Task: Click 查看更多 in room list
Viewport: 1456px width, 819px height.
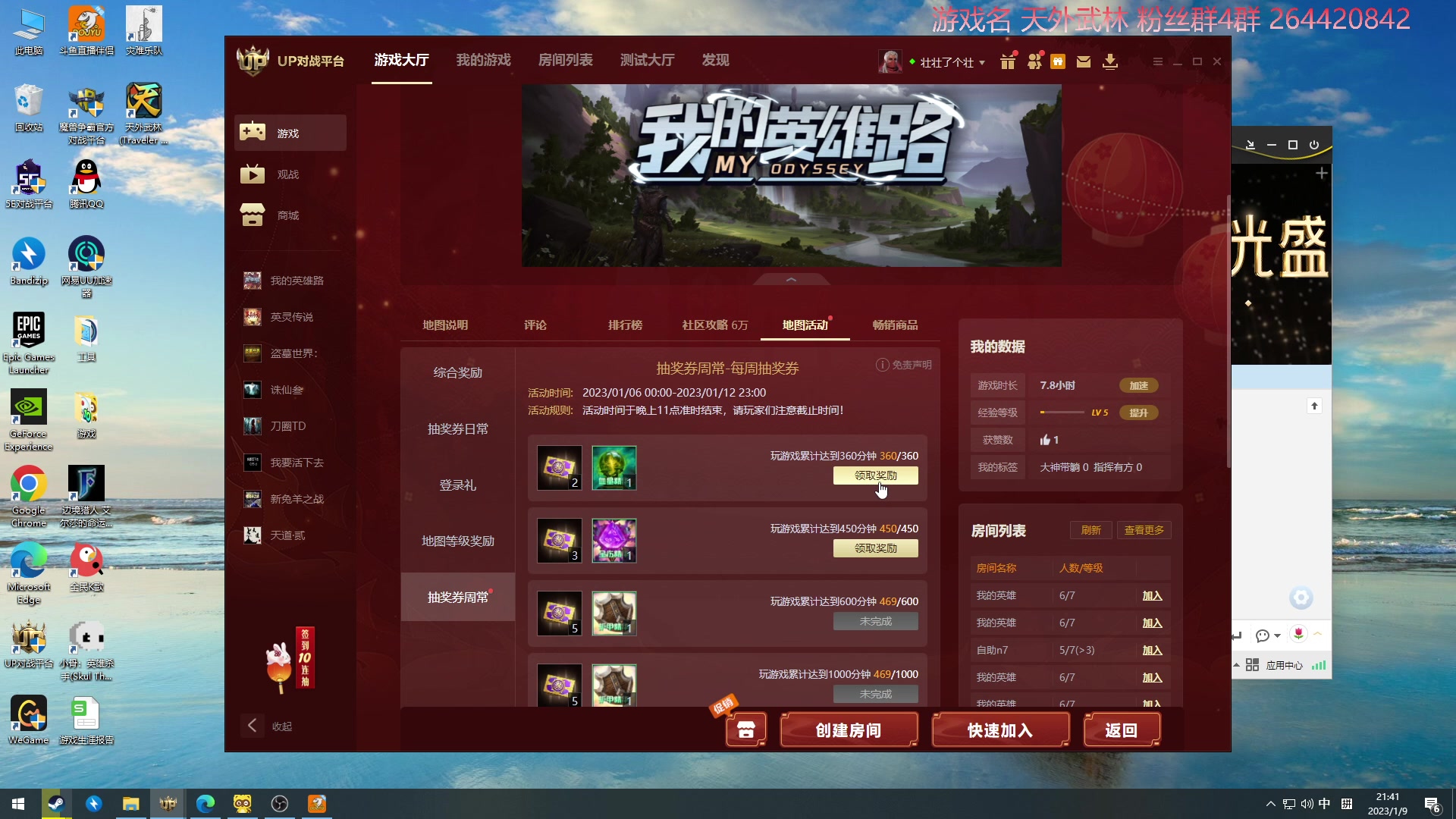Action: pos(1144,530)
